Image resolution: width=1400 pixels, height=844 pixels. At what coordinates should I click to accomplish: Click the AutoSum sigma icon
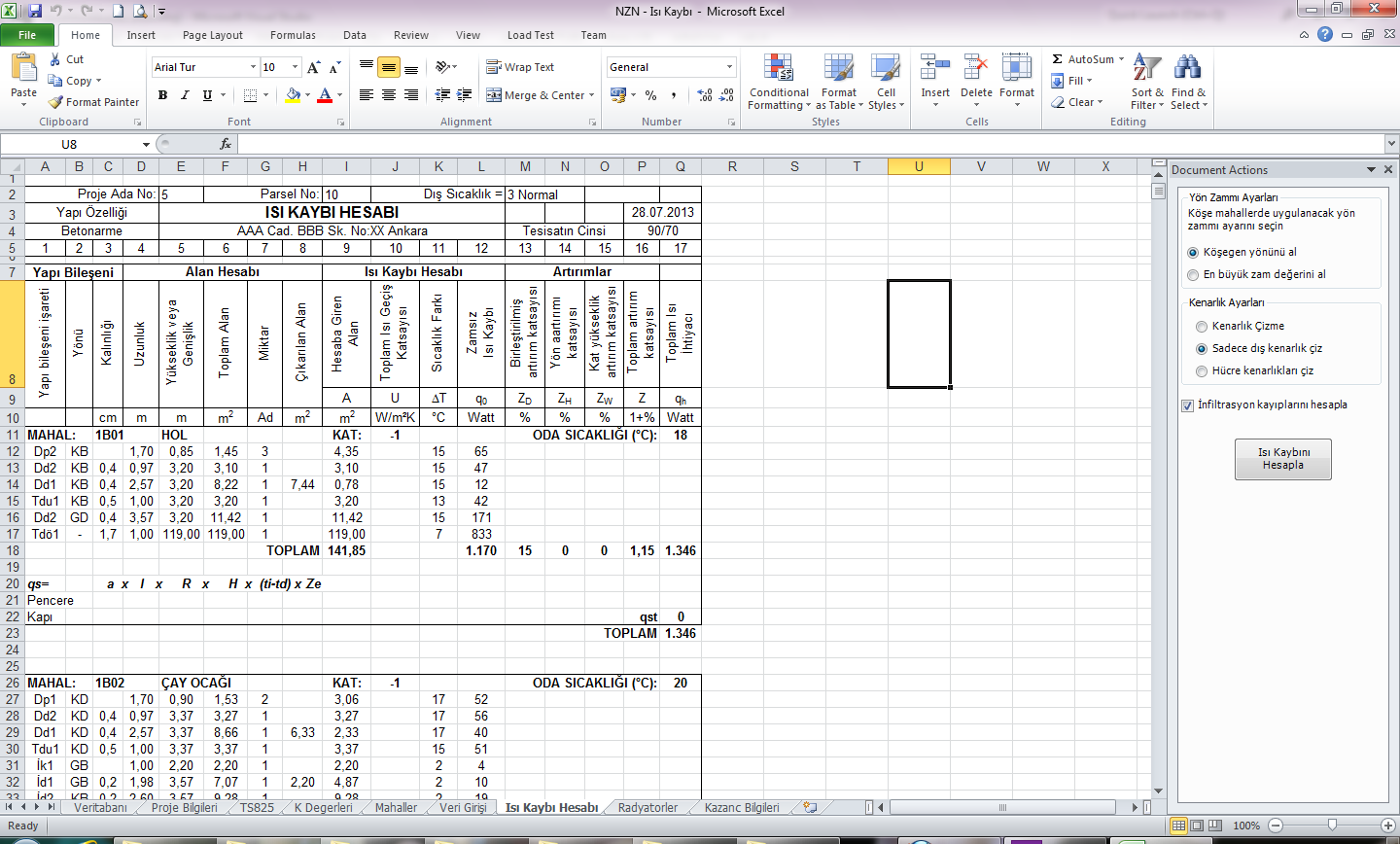(x=1058, y=59)
